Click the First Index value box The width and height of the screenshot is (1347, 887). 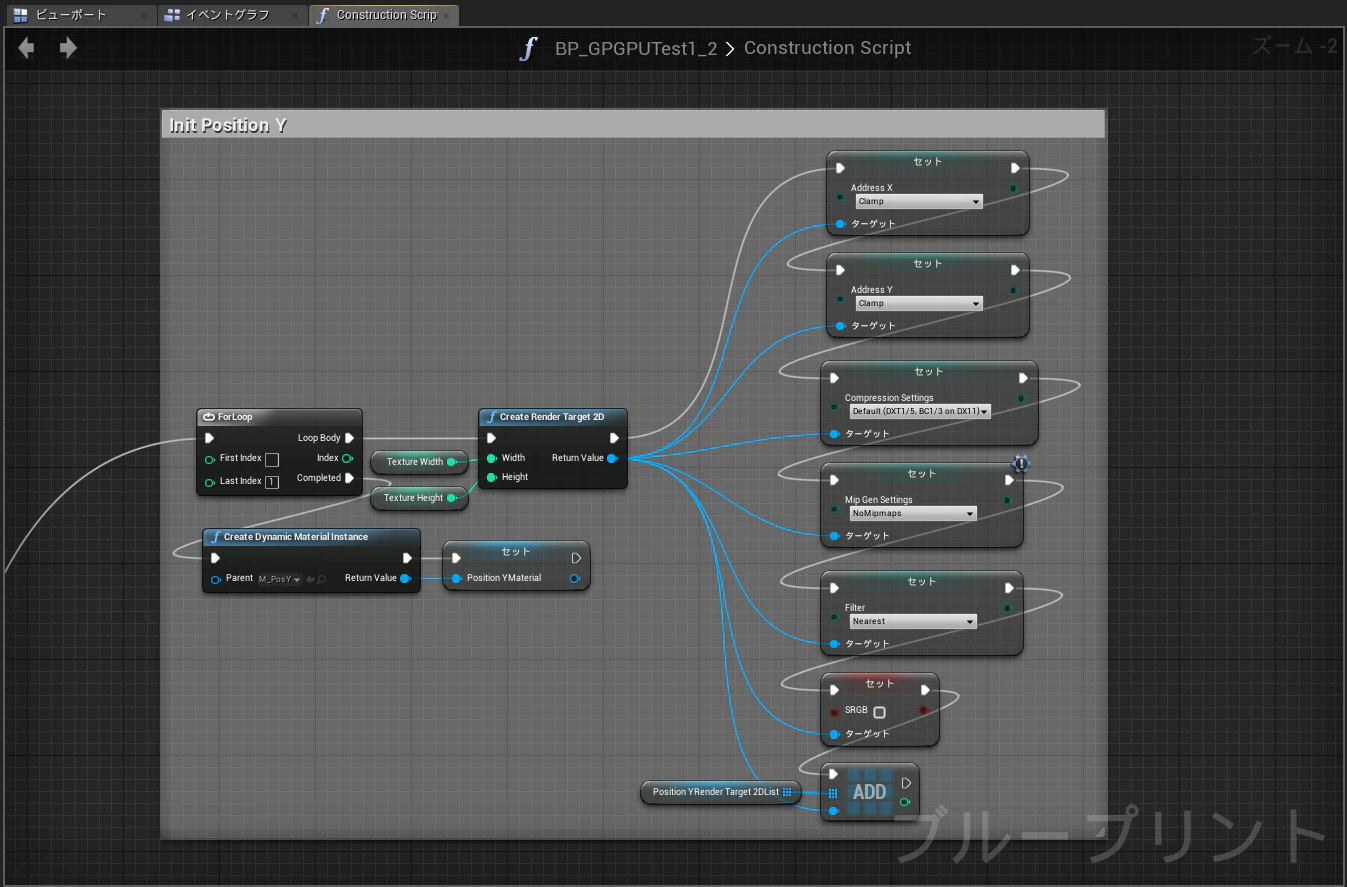pyautogui.click(x=272, y=459)
